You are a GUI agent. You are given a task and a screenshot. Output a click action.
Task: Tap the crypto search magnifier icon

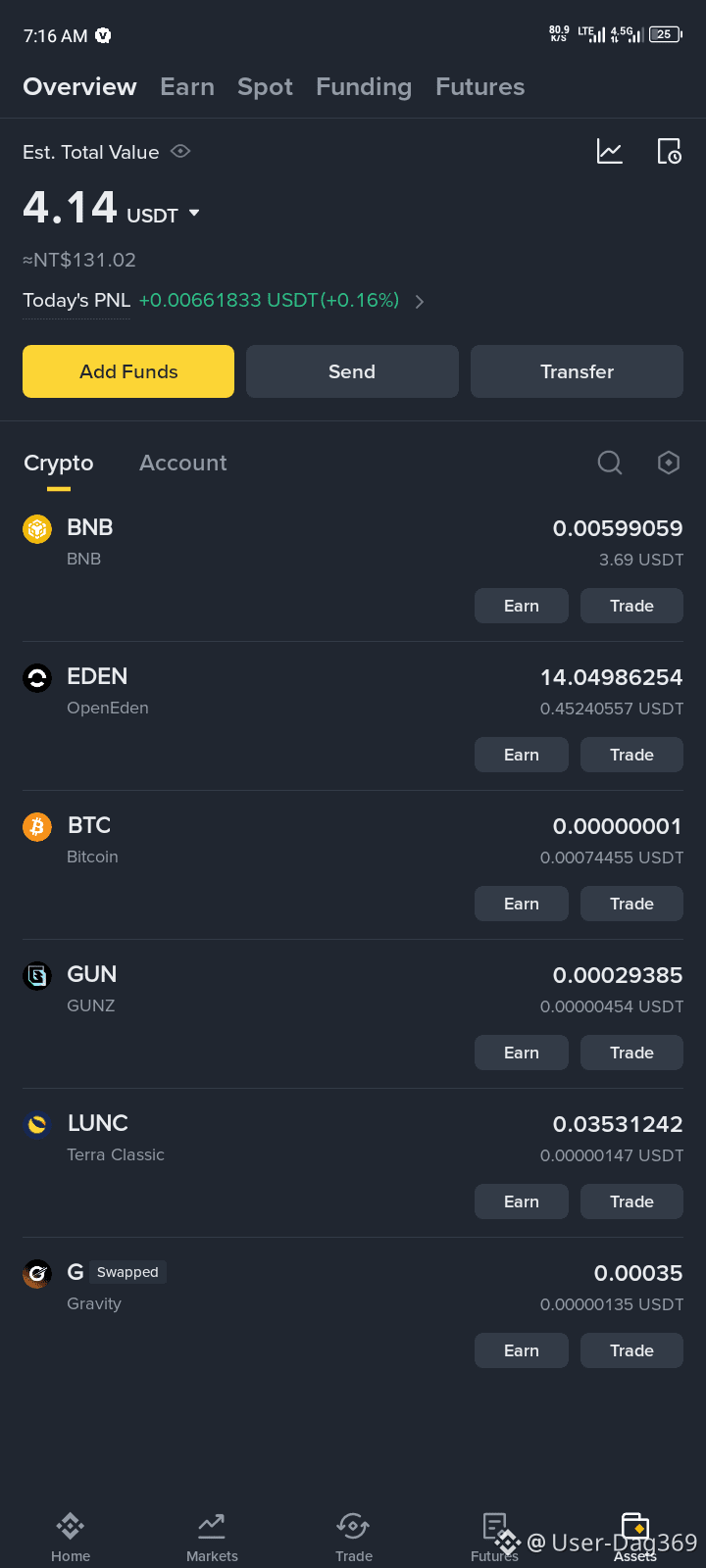(610, 463)
